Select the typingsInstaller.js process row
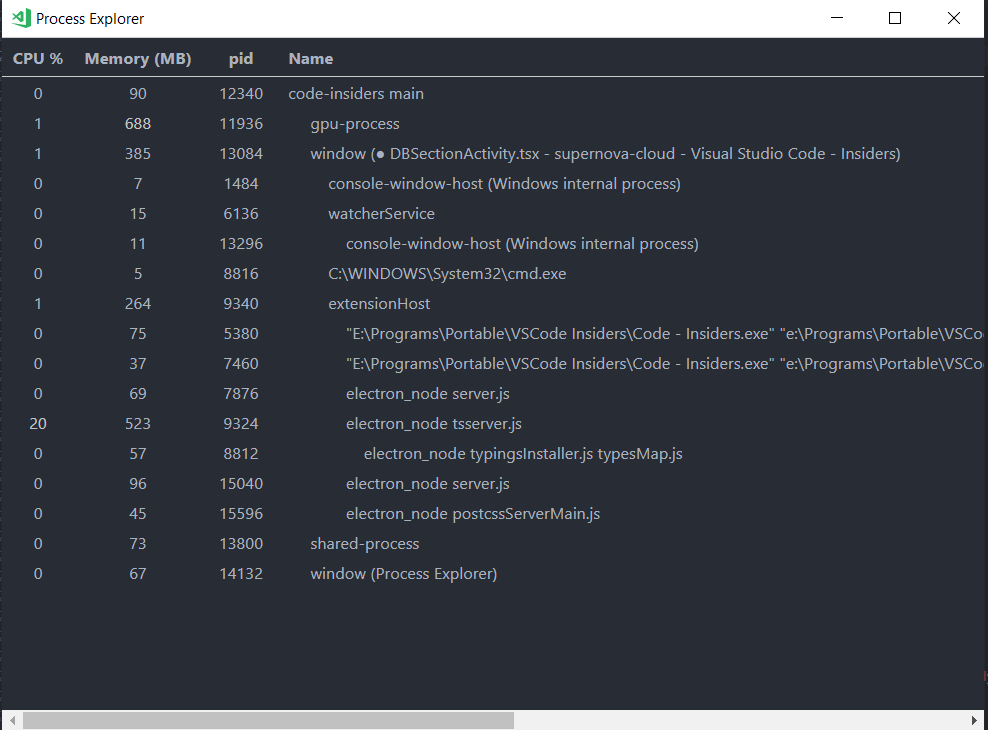 coord(522,453)
